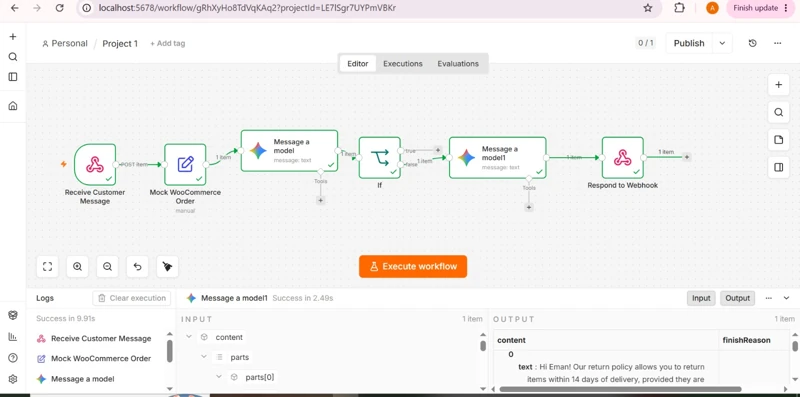Open the logs panel ellipsis menu

pos(769,298)
